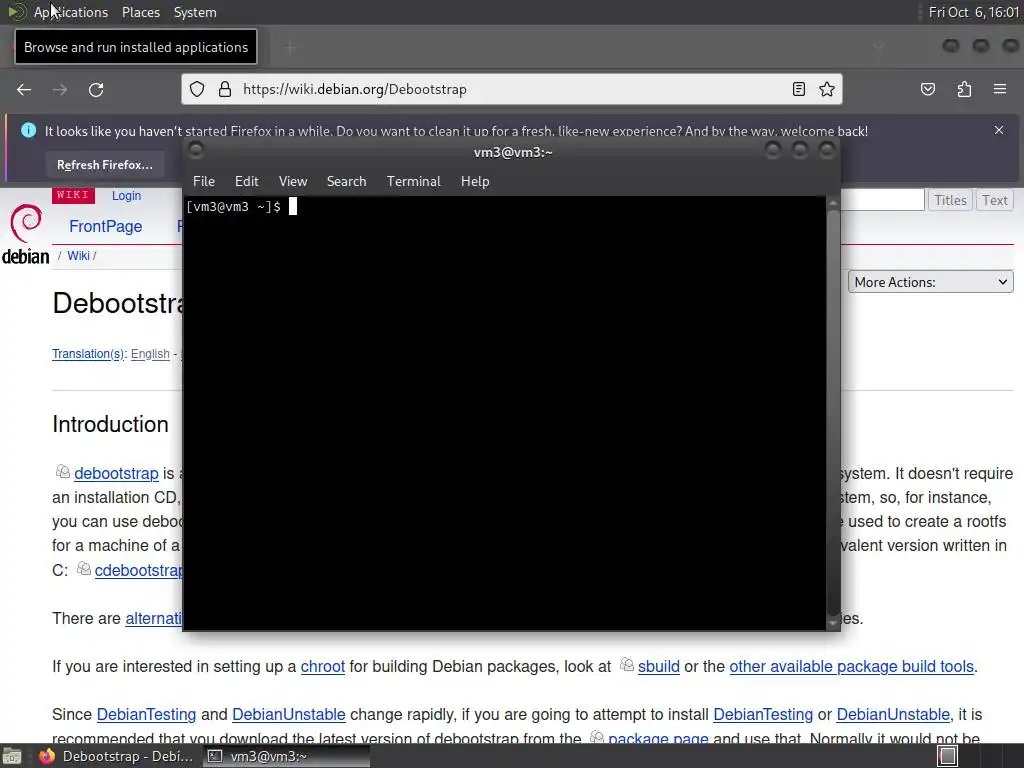Click the wiki Login link

pos(126,195)
